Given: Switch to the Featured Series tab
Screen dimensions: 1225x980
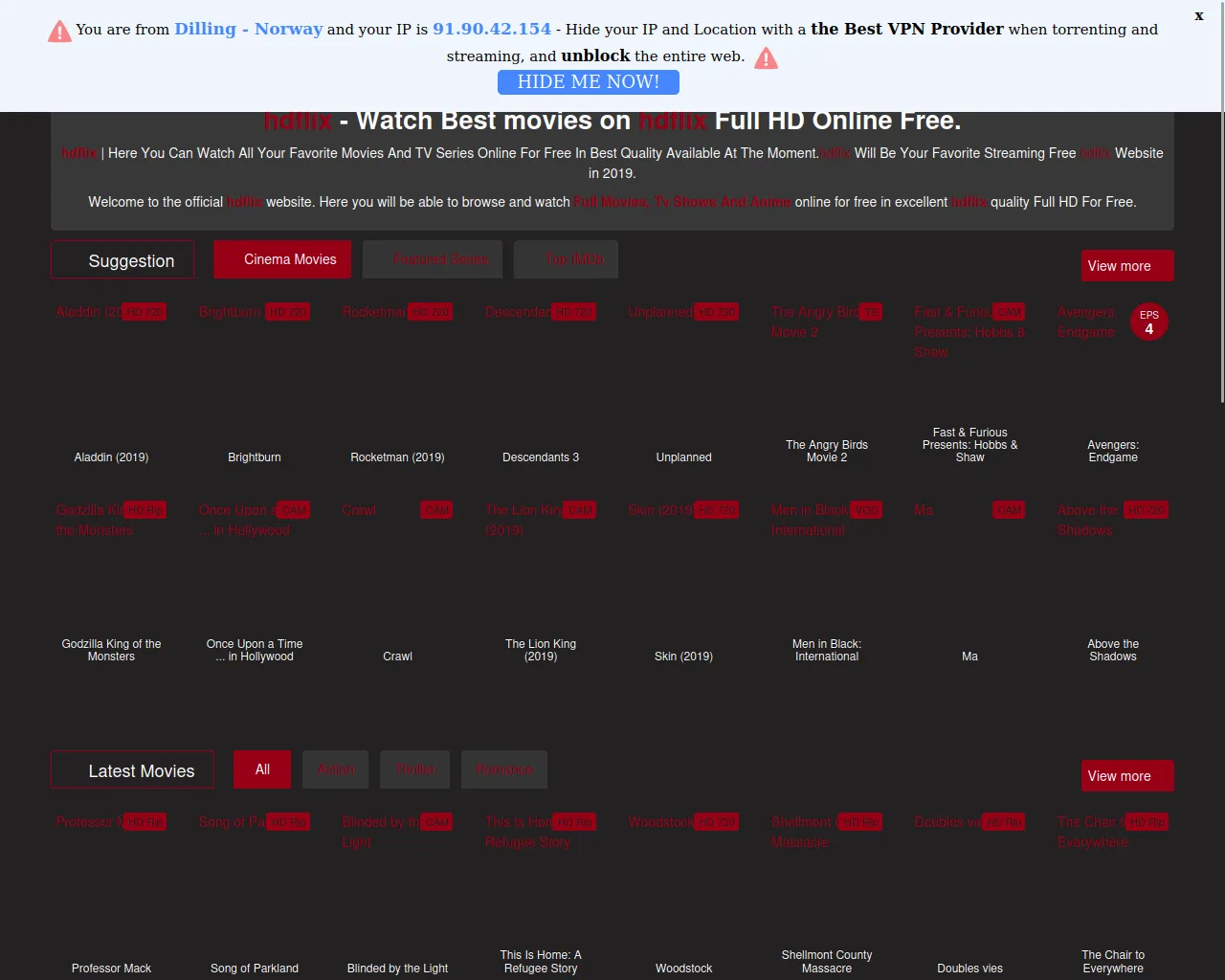Looking at the screenshot, I should pos(433,259).
